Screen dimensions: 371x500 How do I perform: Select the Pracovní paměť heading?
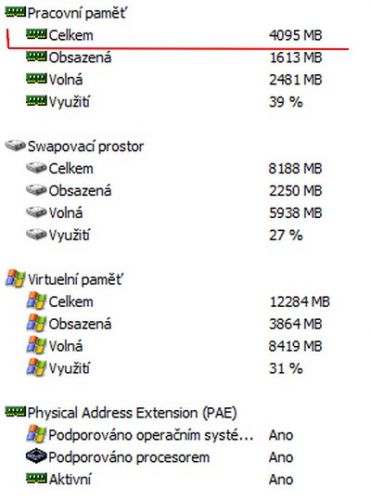click(x=77, y=13)
